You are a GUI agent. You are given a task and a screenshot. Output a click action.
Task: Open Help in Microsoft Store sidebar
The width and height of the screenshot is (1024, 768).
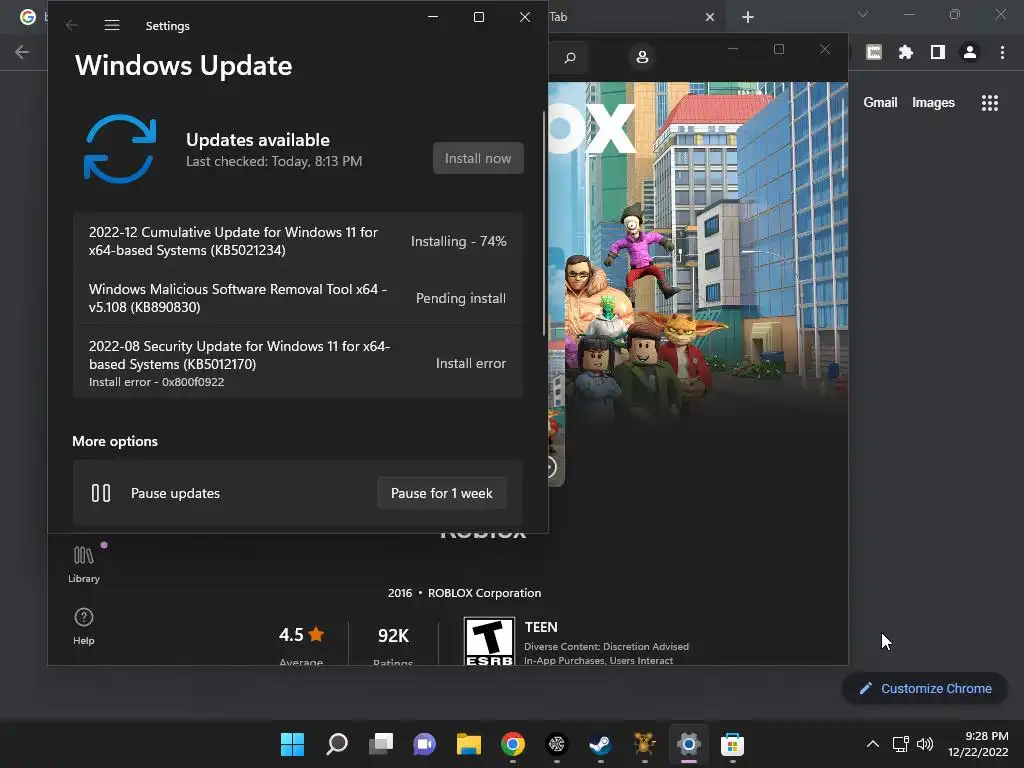84,626
